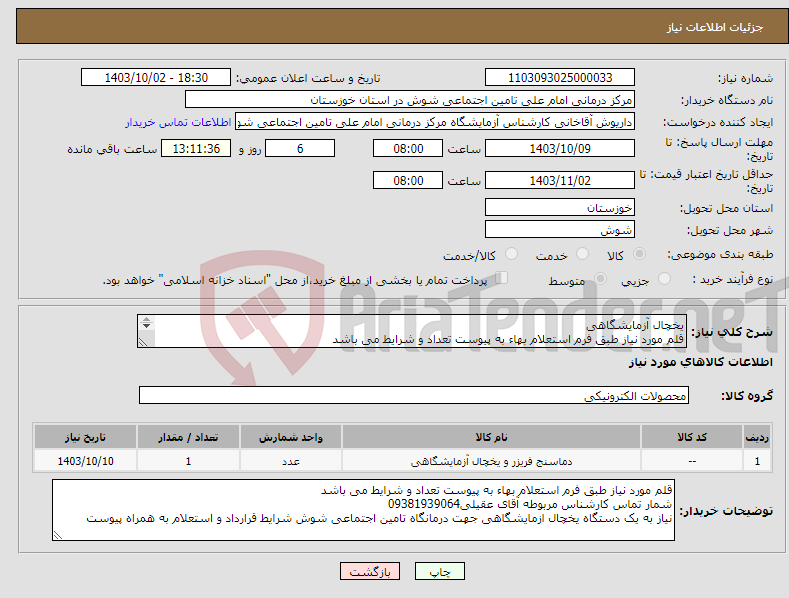Screen dimensions: 789x598
Task: Select the خدمت radio button
Action: coord(582,254)
